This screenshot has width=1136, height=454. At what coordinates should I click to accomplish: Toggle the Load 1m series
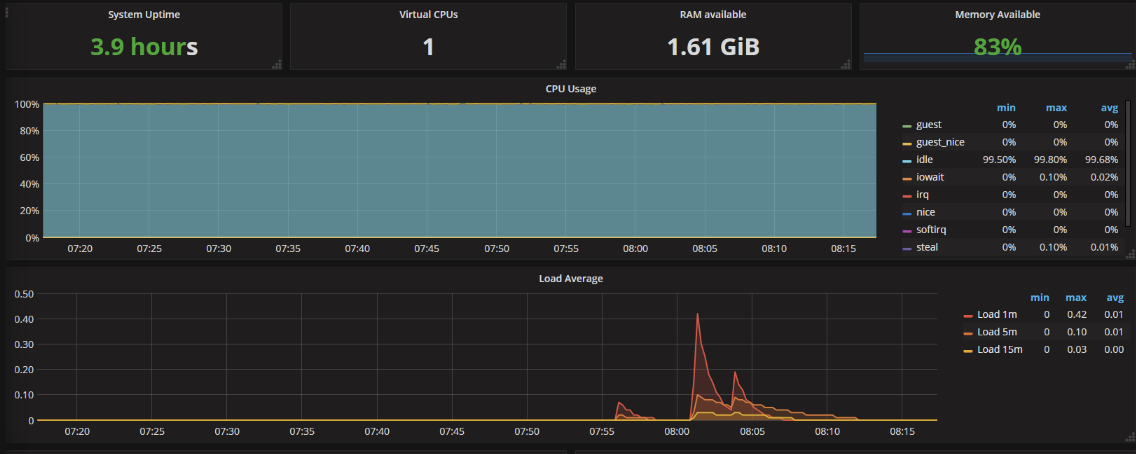click(x=997, y=314)
